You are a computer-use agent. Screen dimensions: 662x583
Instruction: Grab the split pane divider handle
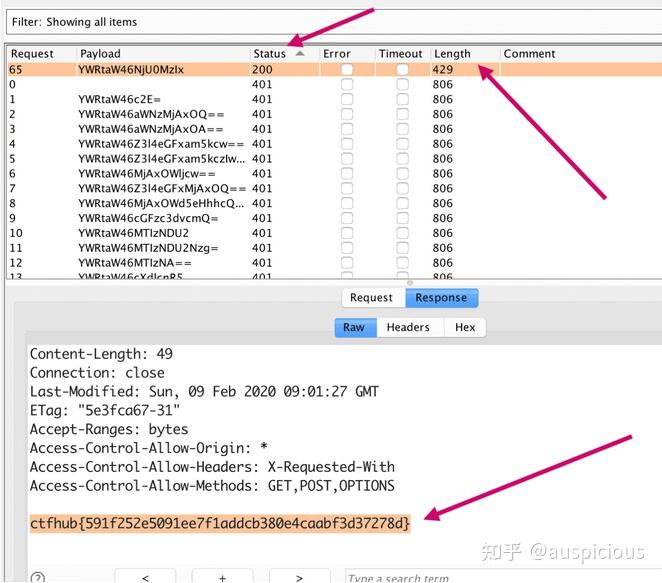pyautogui.click(x=410, y=282)
